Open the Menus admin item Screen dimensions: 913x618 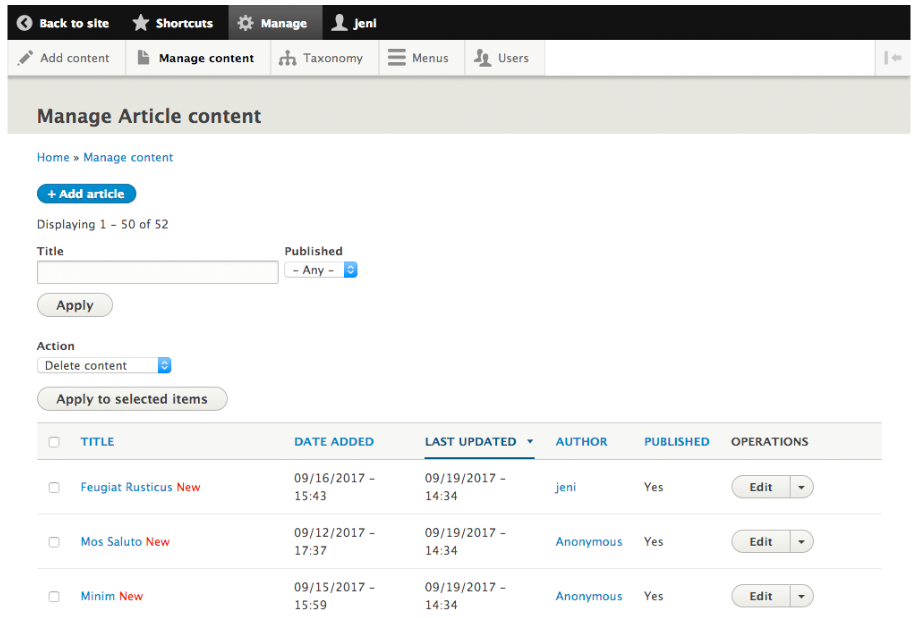point(422,58)
